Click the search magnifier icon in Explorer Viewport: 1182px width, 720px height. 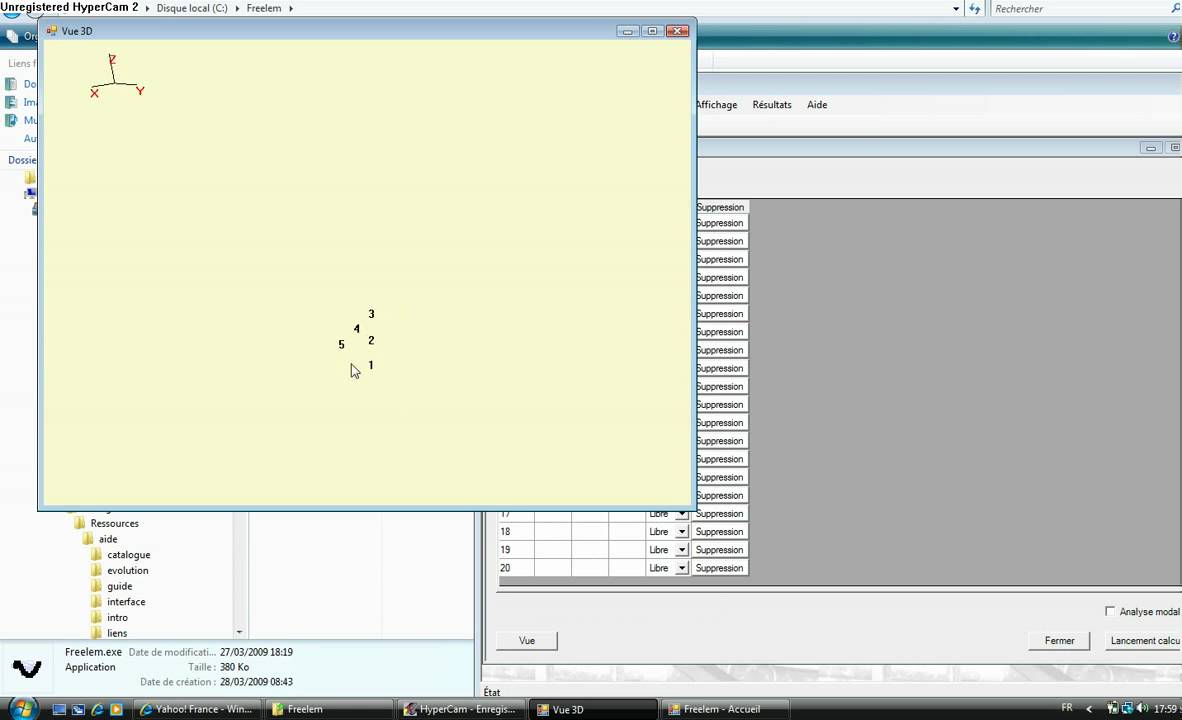point(1175,8)
